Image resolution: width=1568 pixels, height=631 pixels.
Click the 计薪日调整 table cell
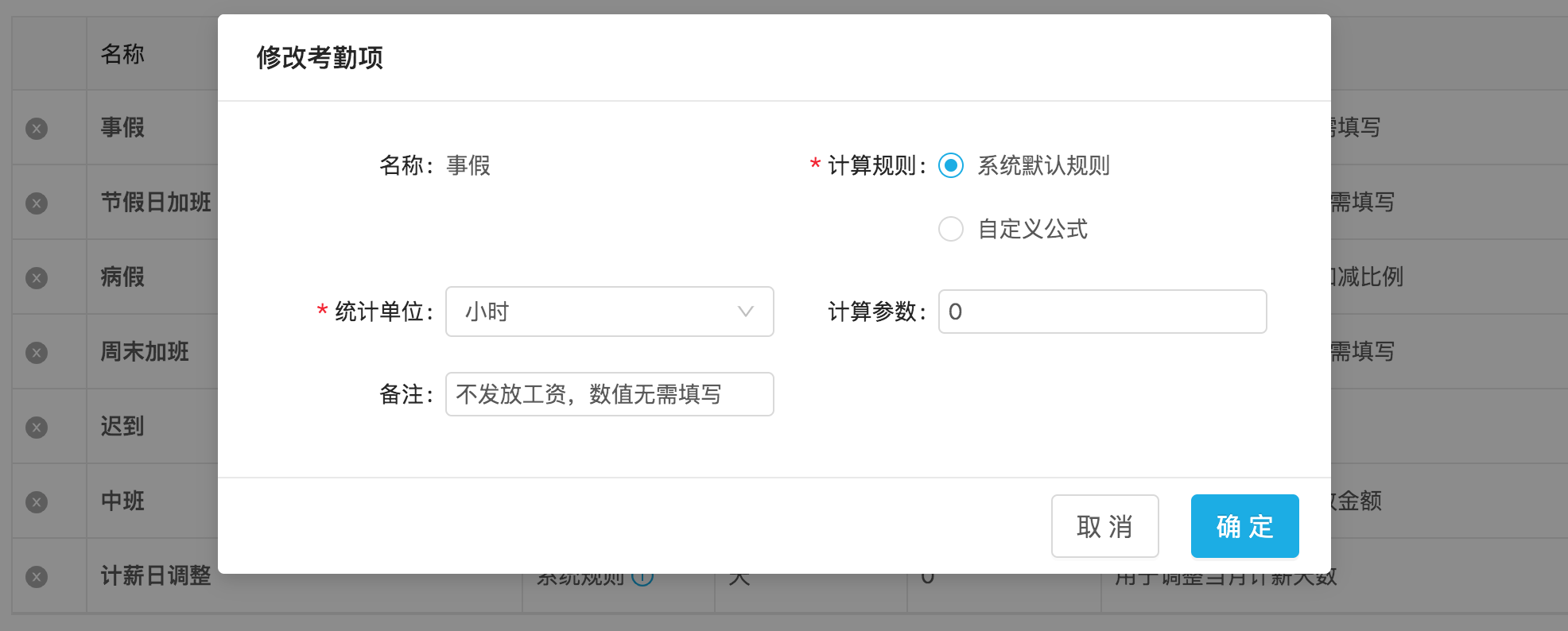point(156,575)
